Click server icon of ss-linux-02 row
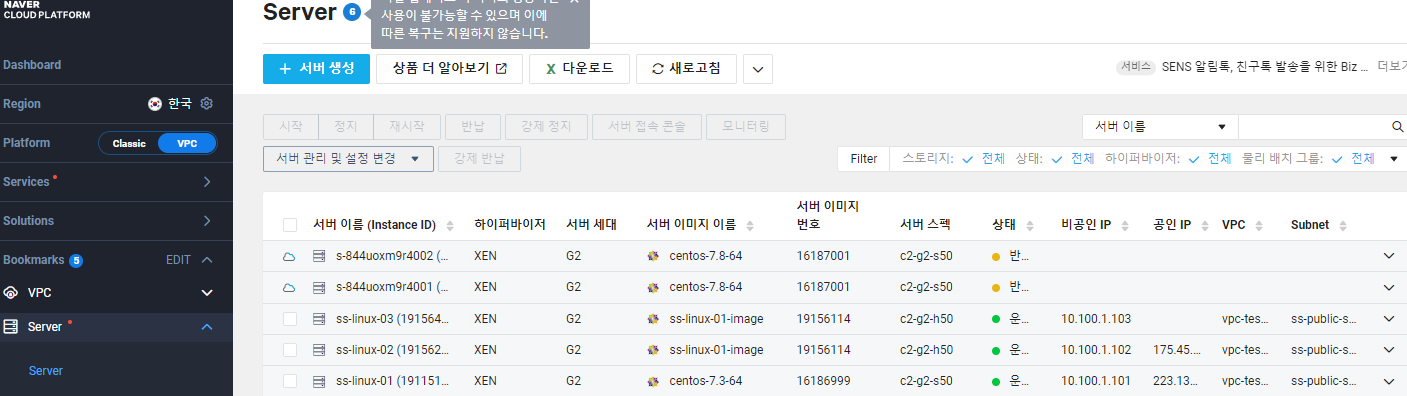Image resolution: width=1407 pixels, height=396 pixels. (320, 350)
